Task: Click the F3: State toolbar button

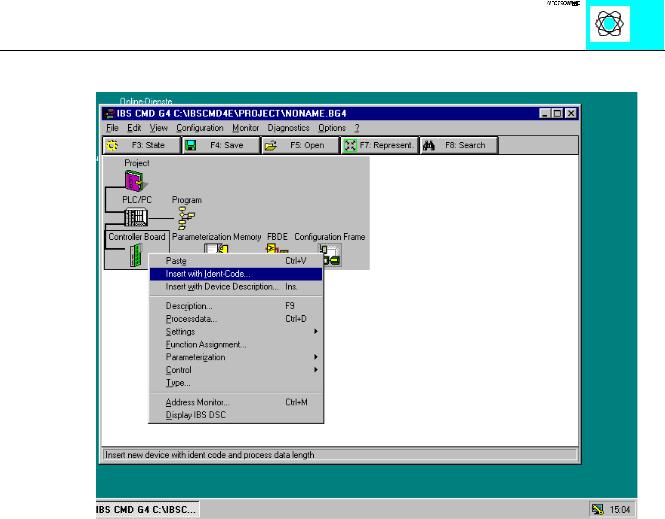Action: (x=142, y=145)
